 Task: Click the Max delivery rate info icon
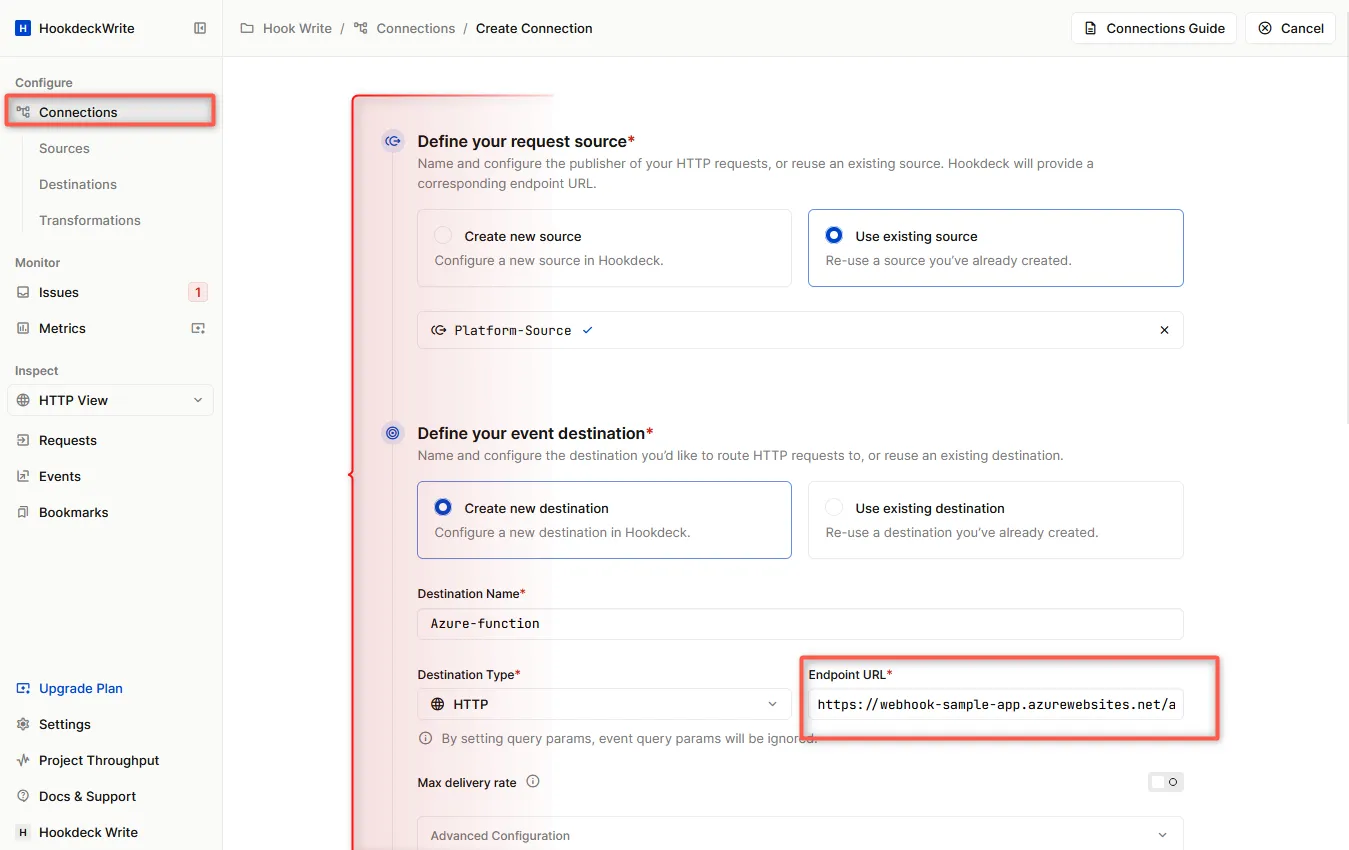(533, 782)
